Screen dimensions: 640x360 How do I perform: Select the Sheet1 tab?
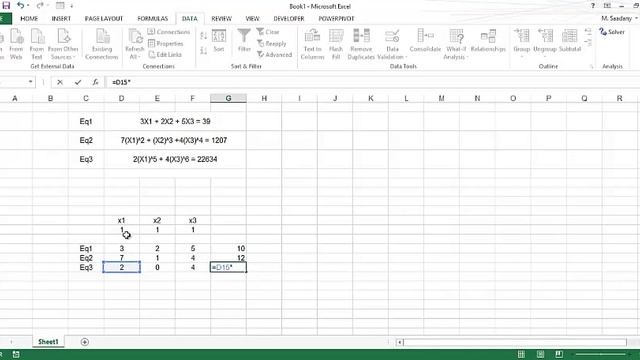tap(48, 342)
